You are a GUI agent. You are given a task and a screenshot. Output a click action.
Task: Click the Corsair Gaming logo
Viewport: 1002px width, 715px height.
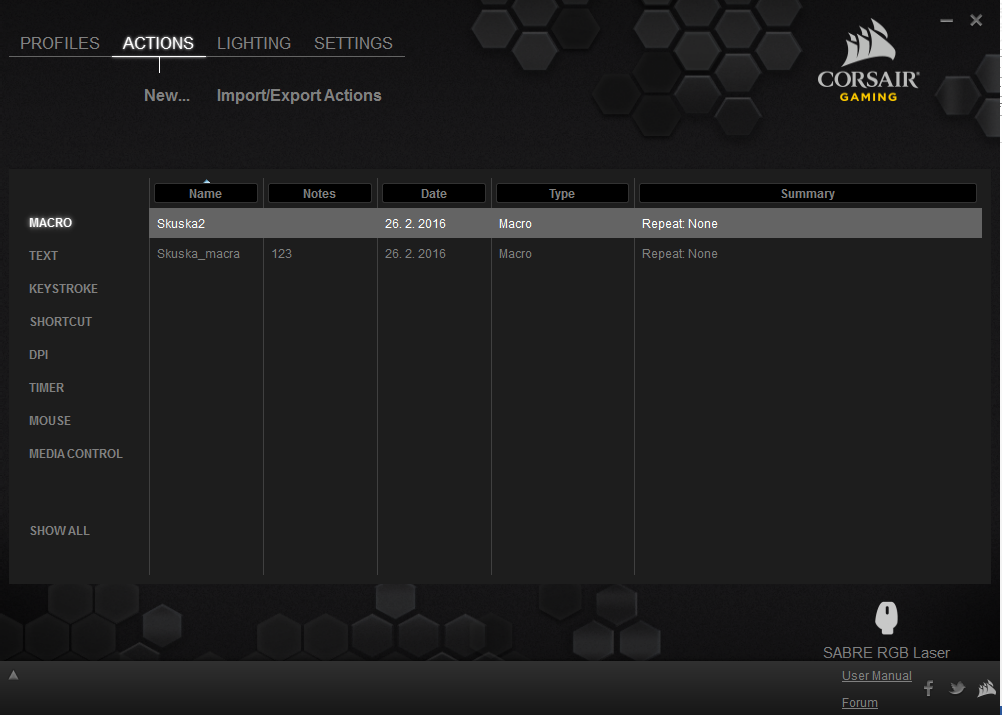click(x=867, y=66)
